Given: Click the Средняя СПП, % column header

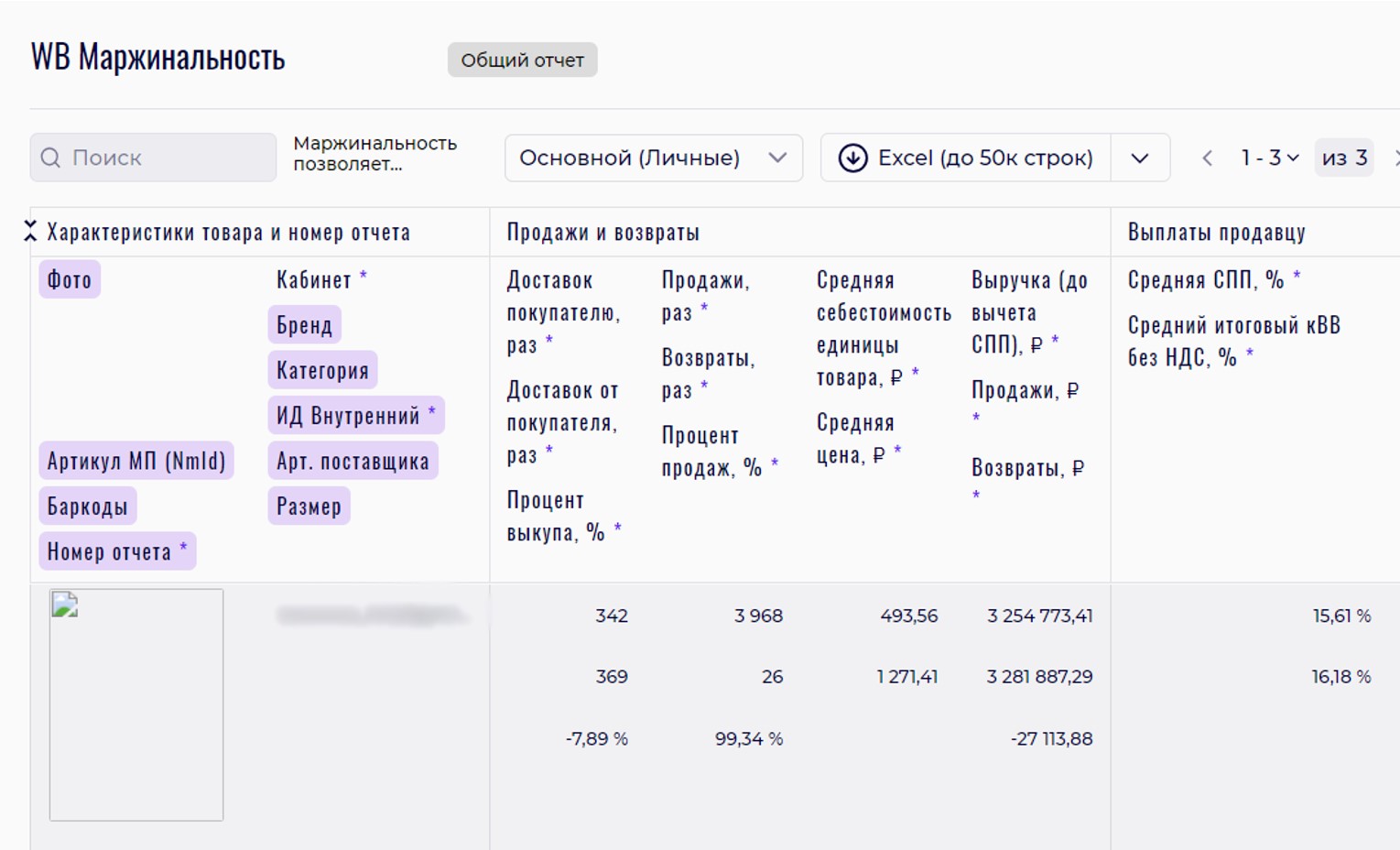Looking at the screenshot, I should tap(1205, 280).
